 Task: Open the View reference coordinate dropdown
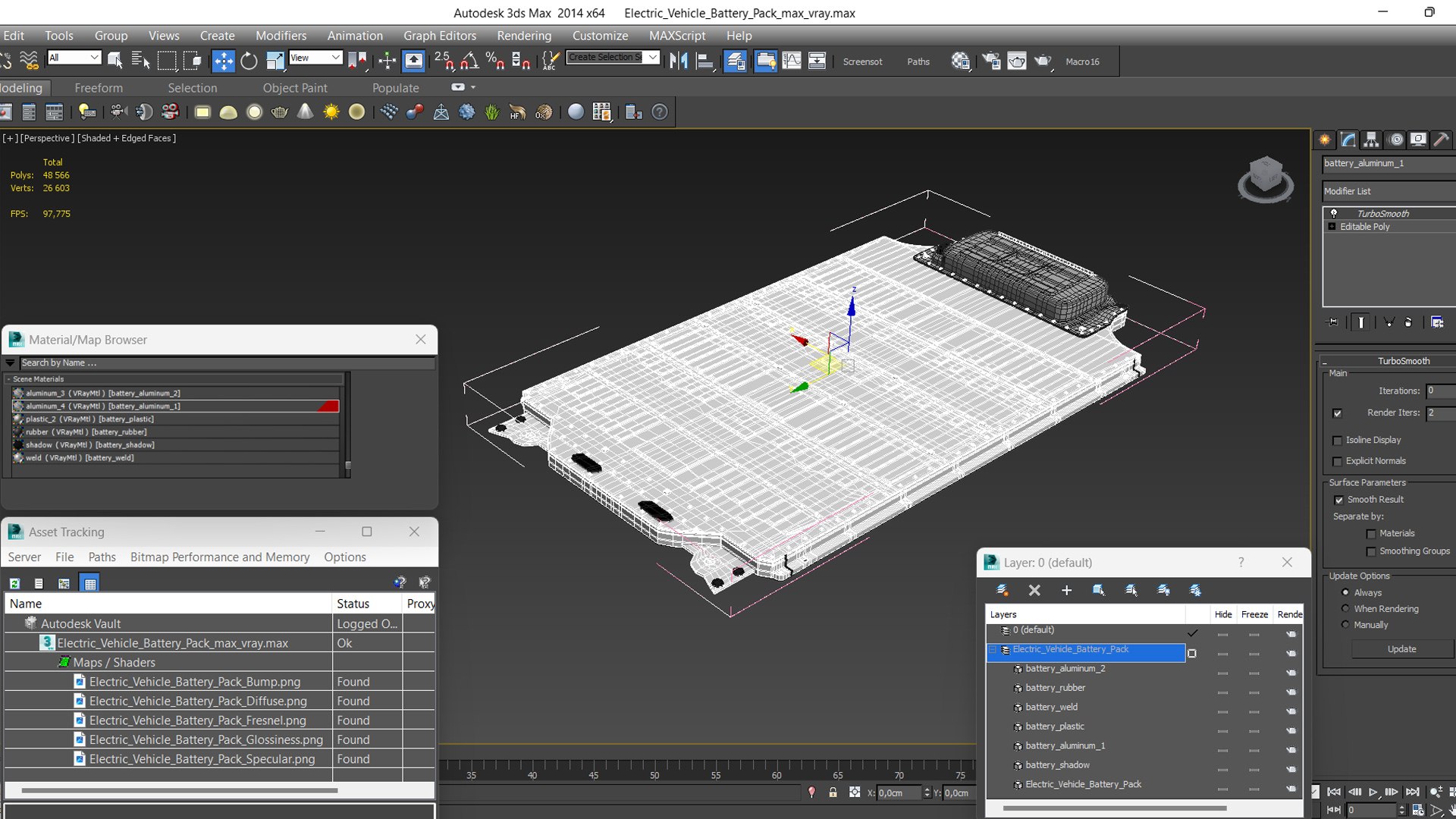315,58
